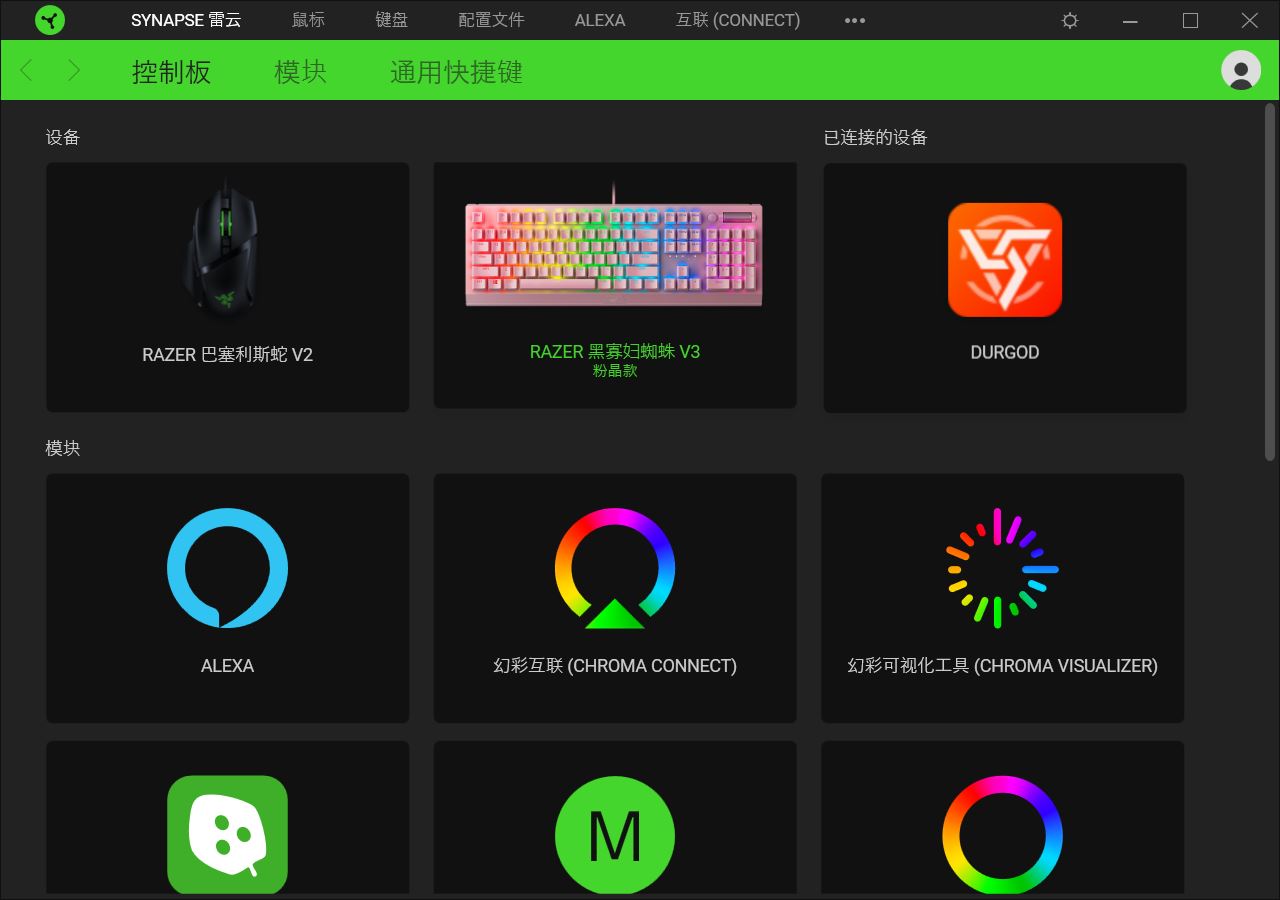
Task: Maximize the Synapse window
Action: pyautogui.click(x=1190, y=20)
